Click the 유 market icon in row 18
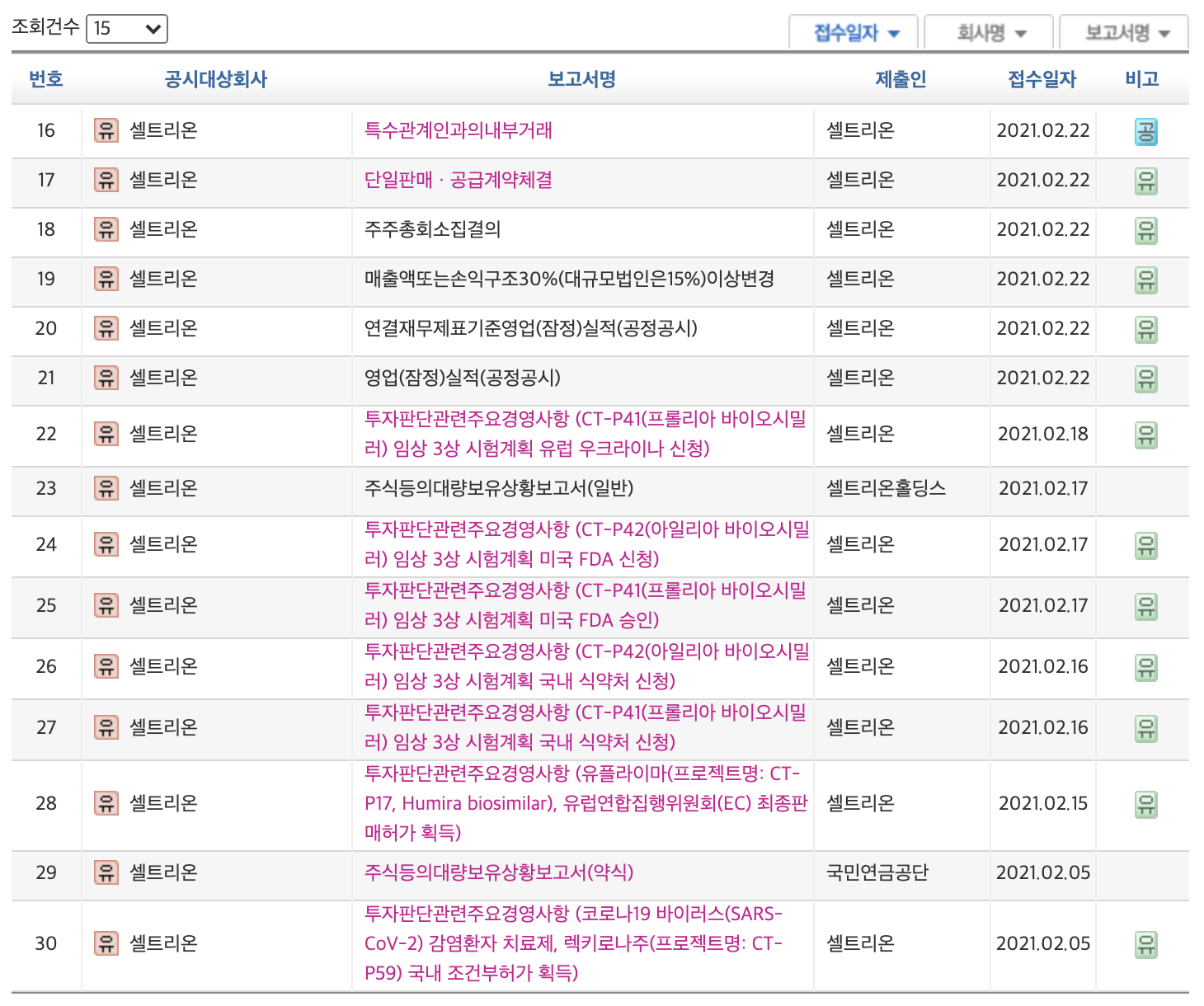This screenshot has height=1006, width=1204. (x=106, y=229)
